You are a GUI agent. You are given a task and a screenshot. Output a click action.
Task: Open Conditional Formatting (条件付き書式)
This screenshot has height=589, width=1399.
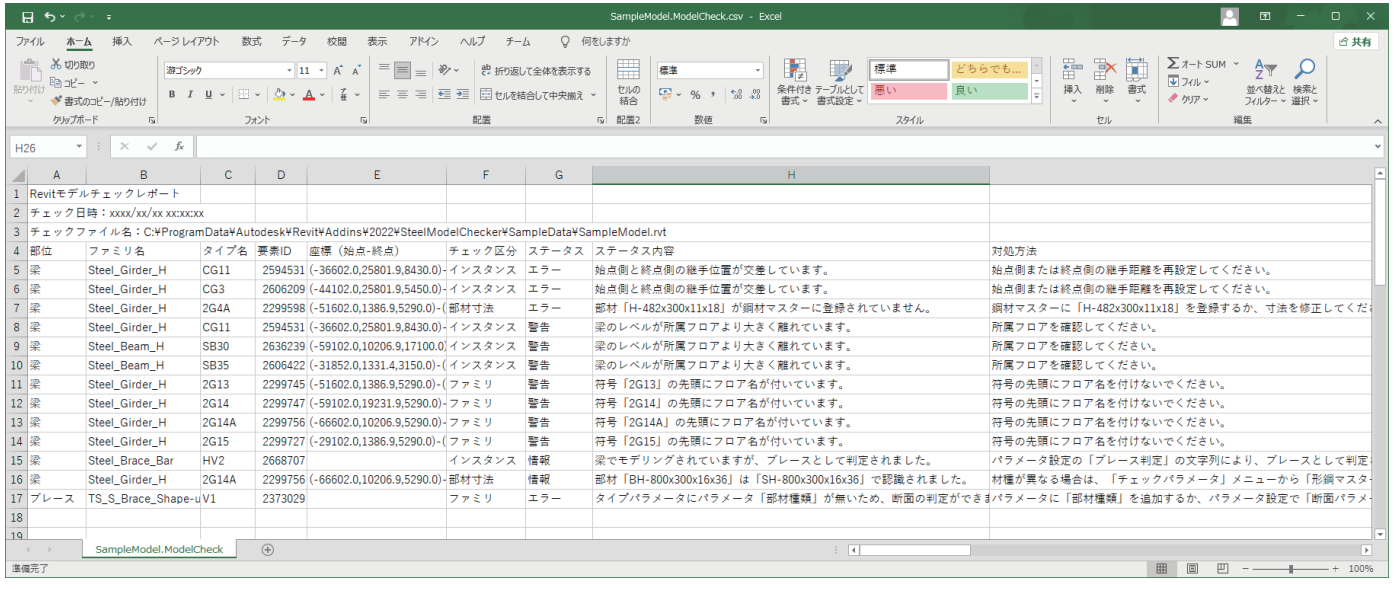[x=793, y=82]
